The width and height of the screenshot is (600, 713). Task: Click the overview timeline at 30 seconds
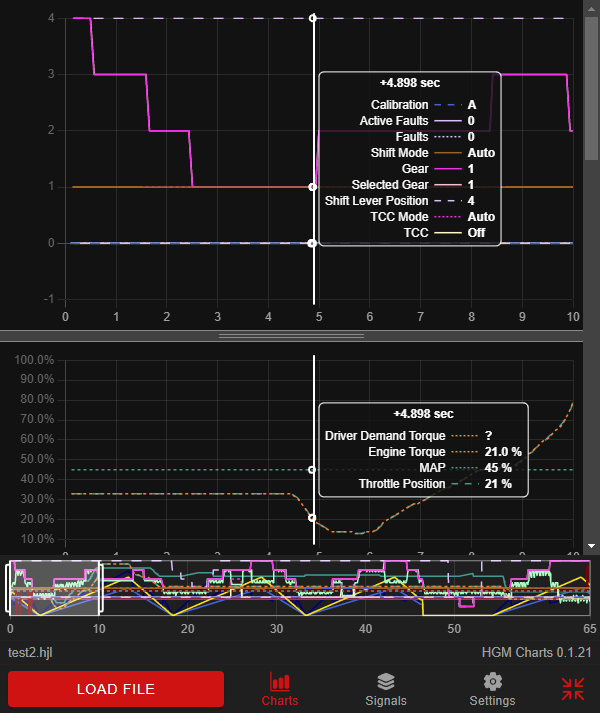click(276, 590)
